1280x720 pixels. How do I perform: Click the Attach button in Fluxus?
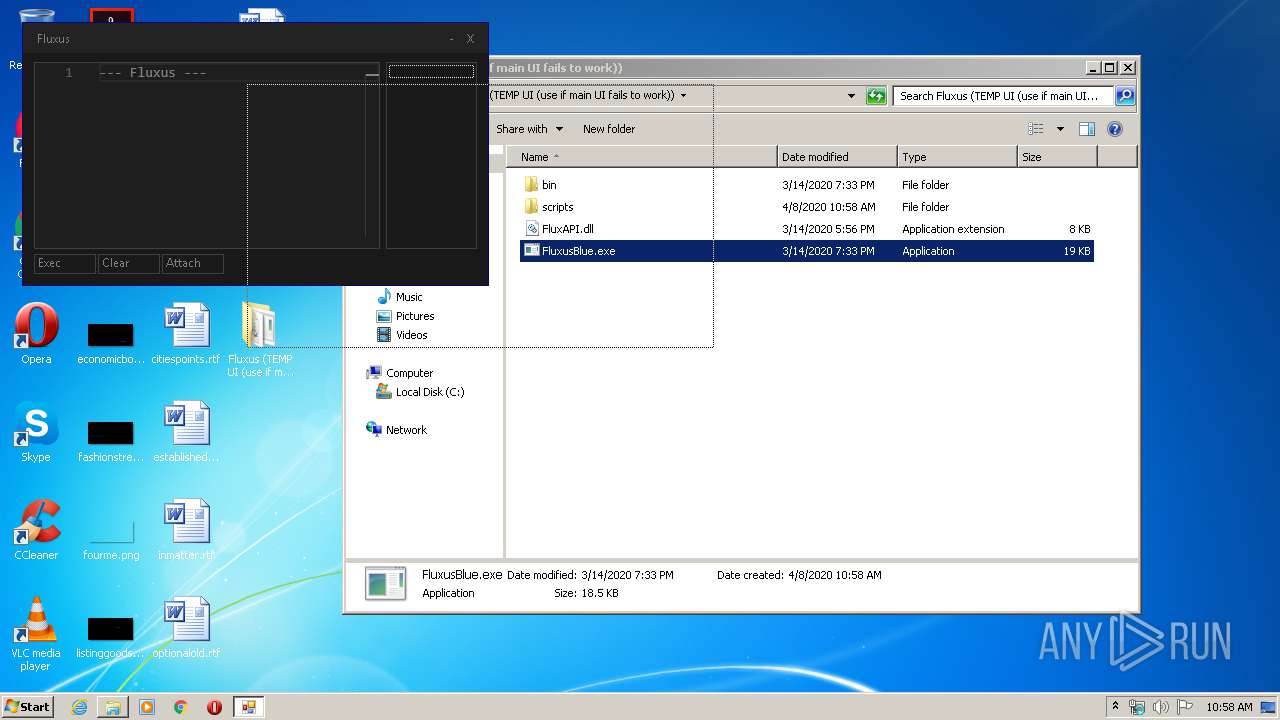point(193,263)
